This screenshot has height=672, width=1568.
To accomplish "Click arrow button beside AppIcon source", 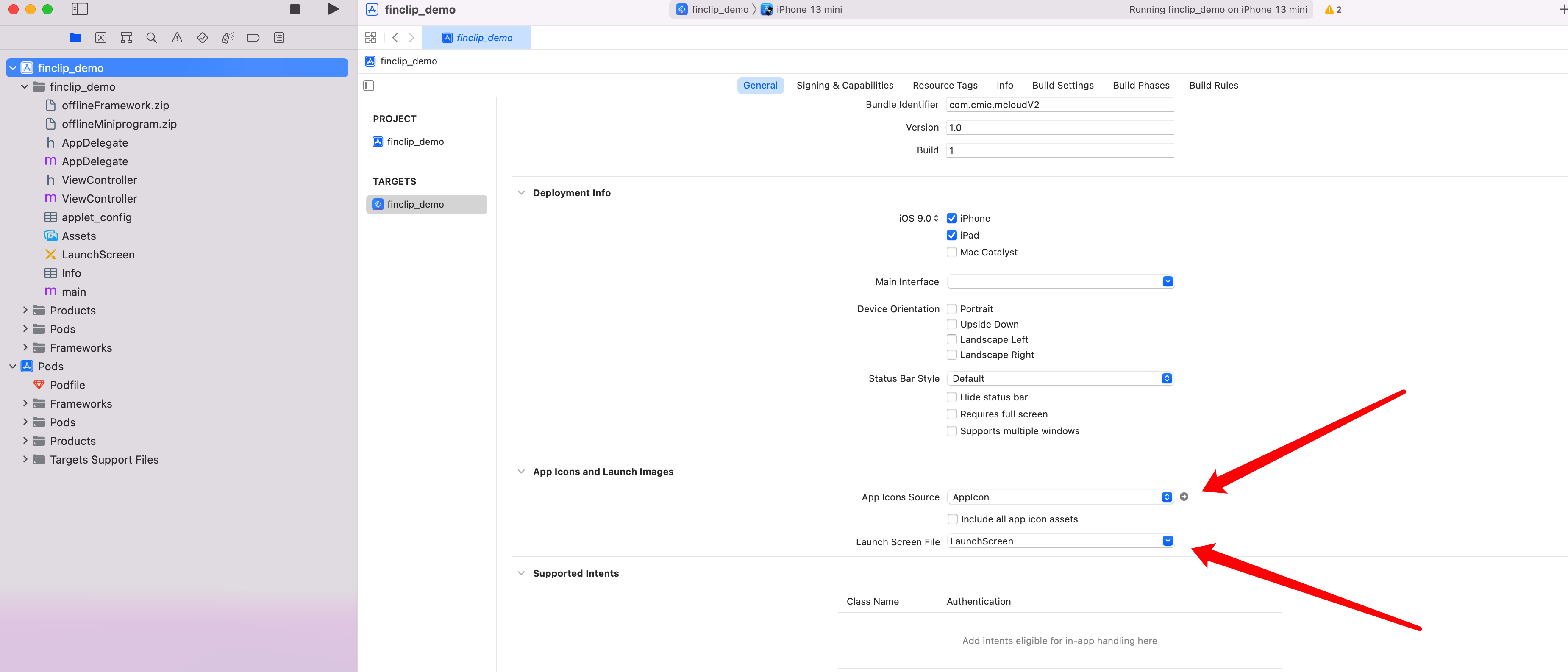I will coord(1183,497).
